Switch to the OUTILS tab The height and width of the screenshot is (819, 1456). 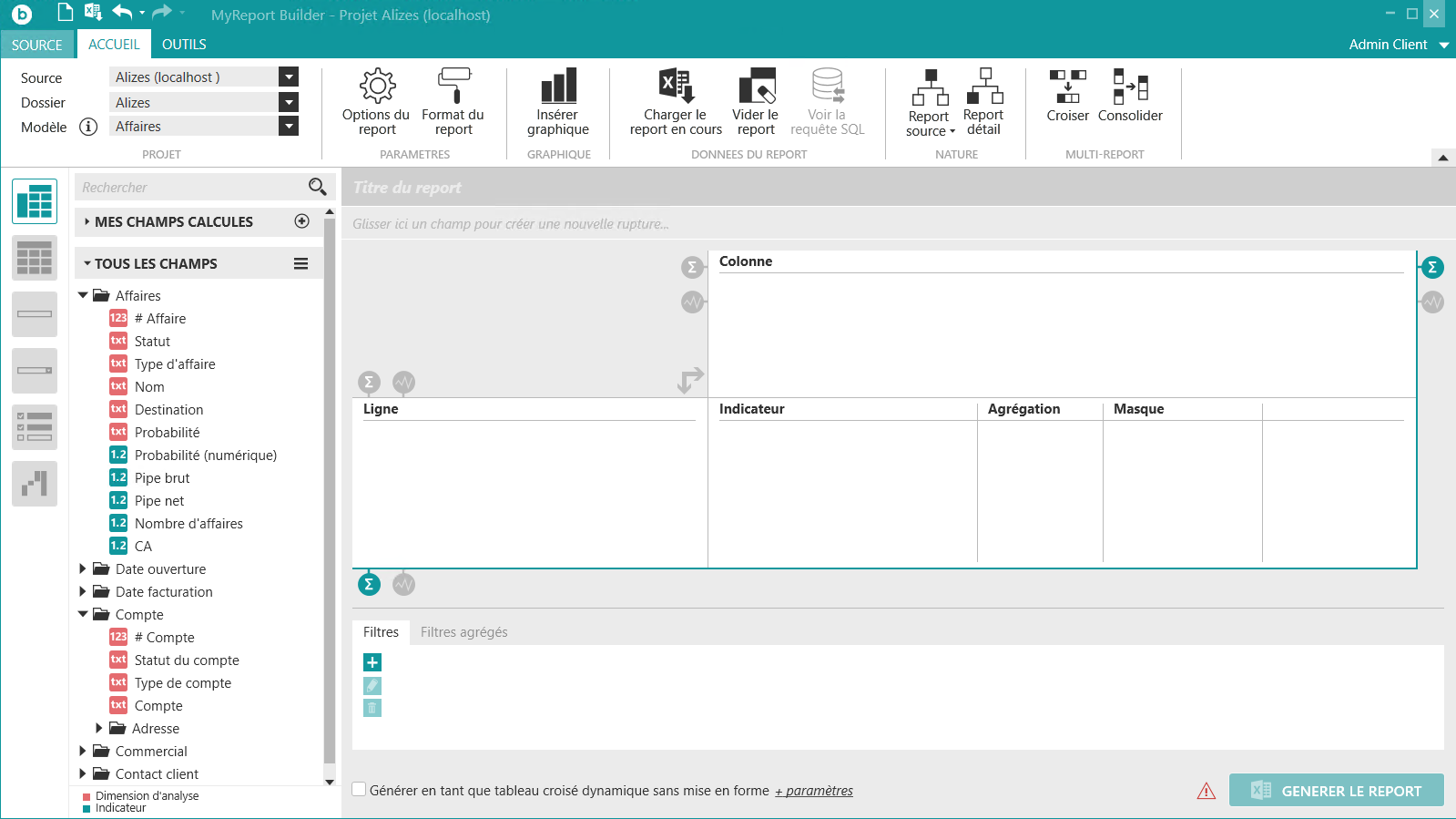click(x=184, y=44)
